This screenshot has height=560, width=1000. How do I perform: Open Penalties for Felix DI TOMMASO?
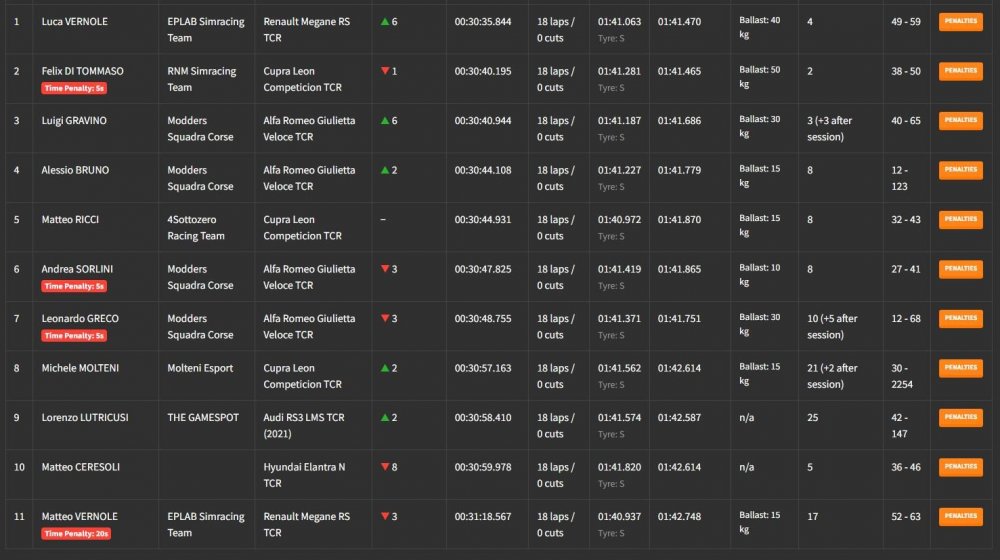pyautogui.click(x=960, y=71)
